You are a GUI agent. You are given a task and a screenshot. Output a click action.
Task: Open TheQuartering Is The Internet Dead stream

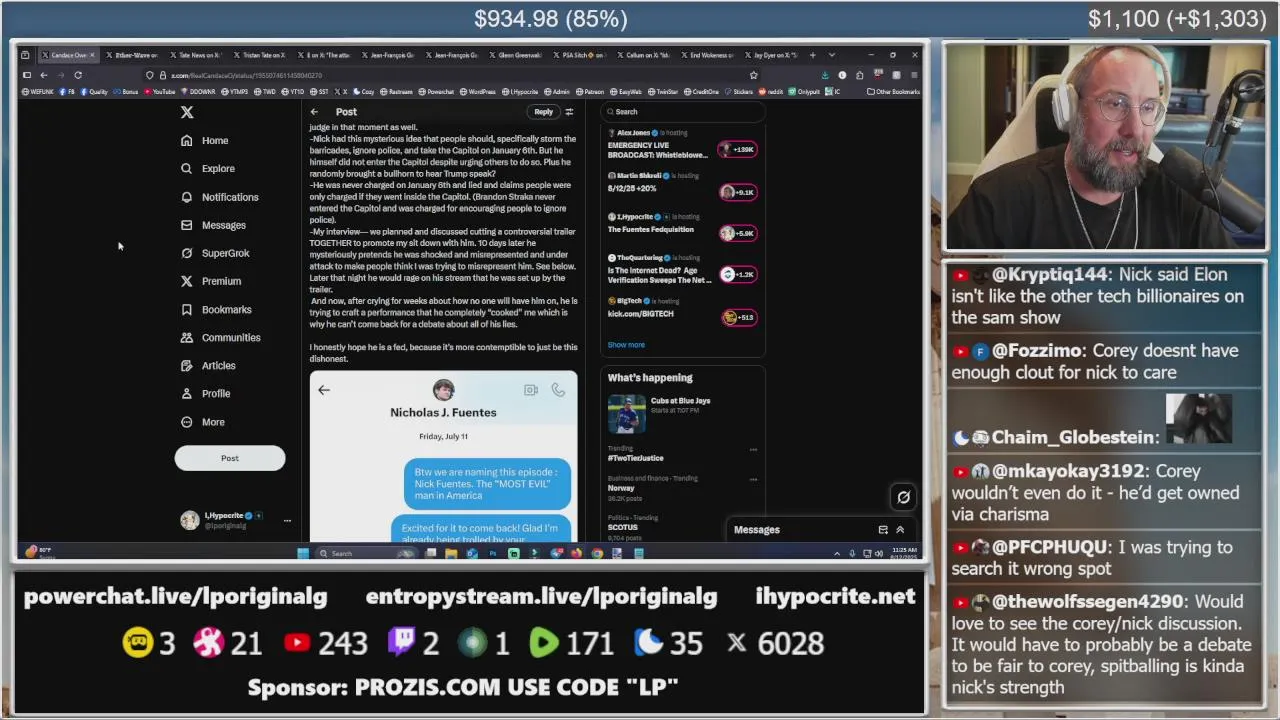[682, 269]
